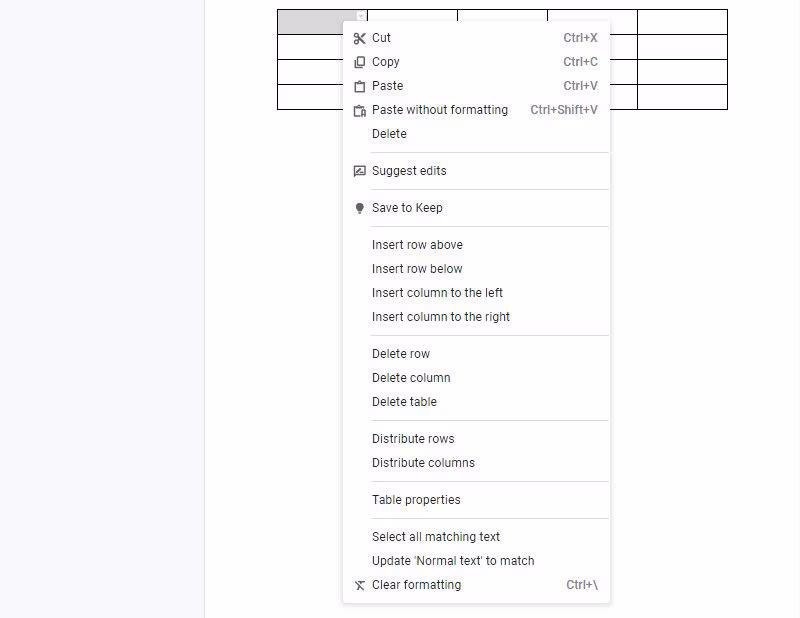Click Delete table in the menu
Viewport: 800px width, 618px height.
click(x=404, y=402)
